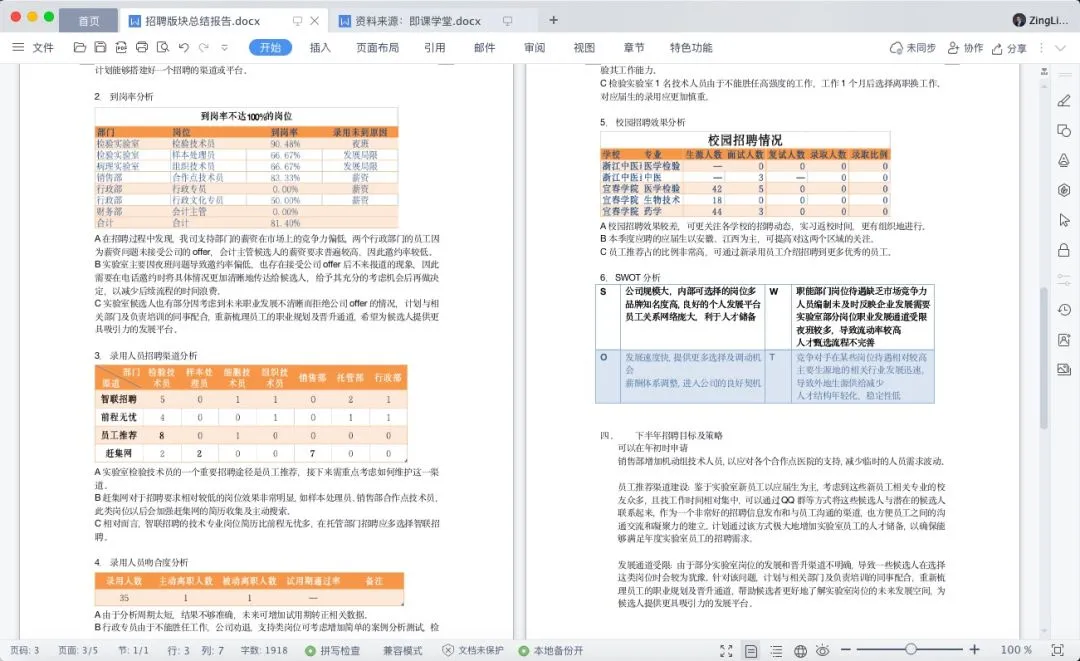Open the sliders settings icon in sidebar
This screenshot has width=1080, height=661.
(x=1064, y=280)
